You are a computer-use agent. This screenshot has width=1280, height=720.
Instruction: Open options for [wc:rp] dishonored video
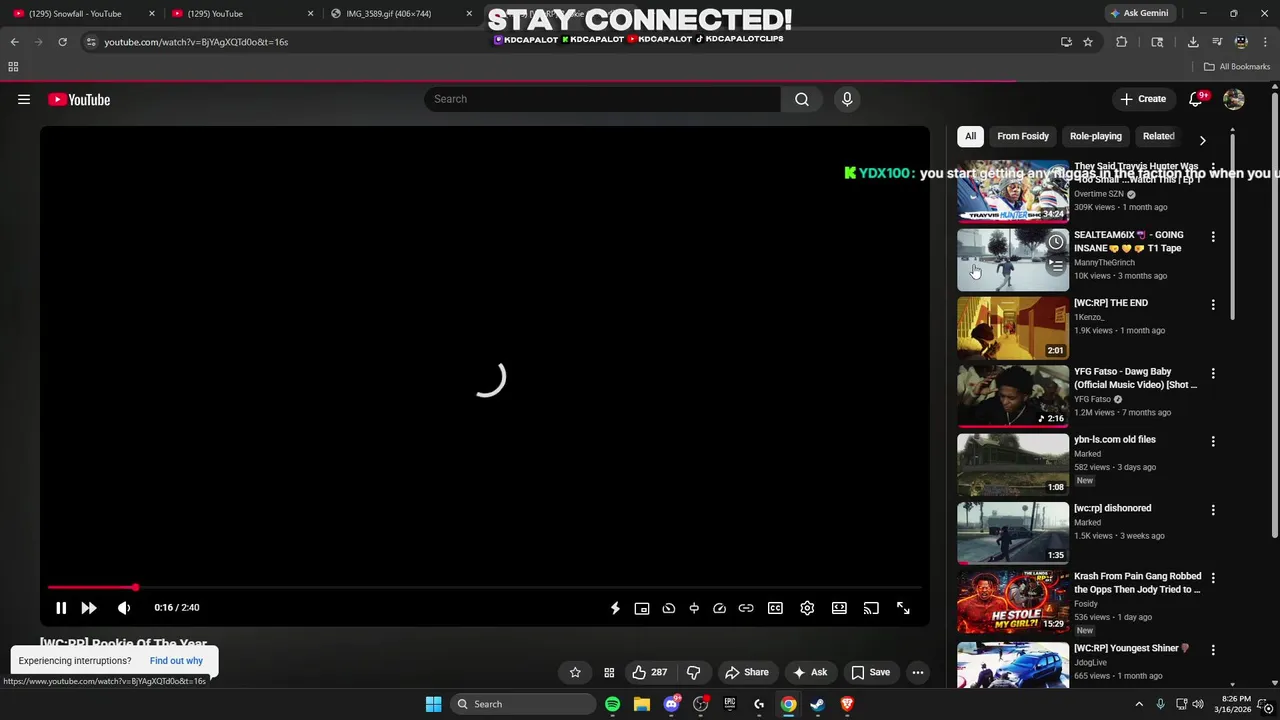point(1213,510)
